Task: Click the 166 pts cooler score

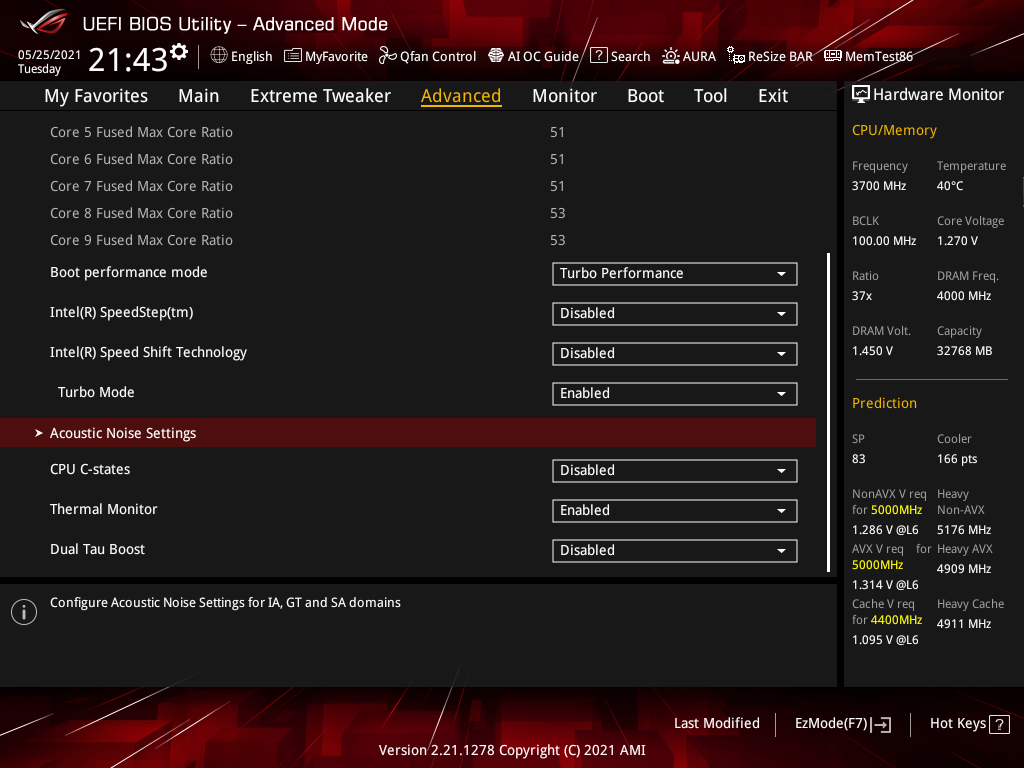Action: pos(957,459)
